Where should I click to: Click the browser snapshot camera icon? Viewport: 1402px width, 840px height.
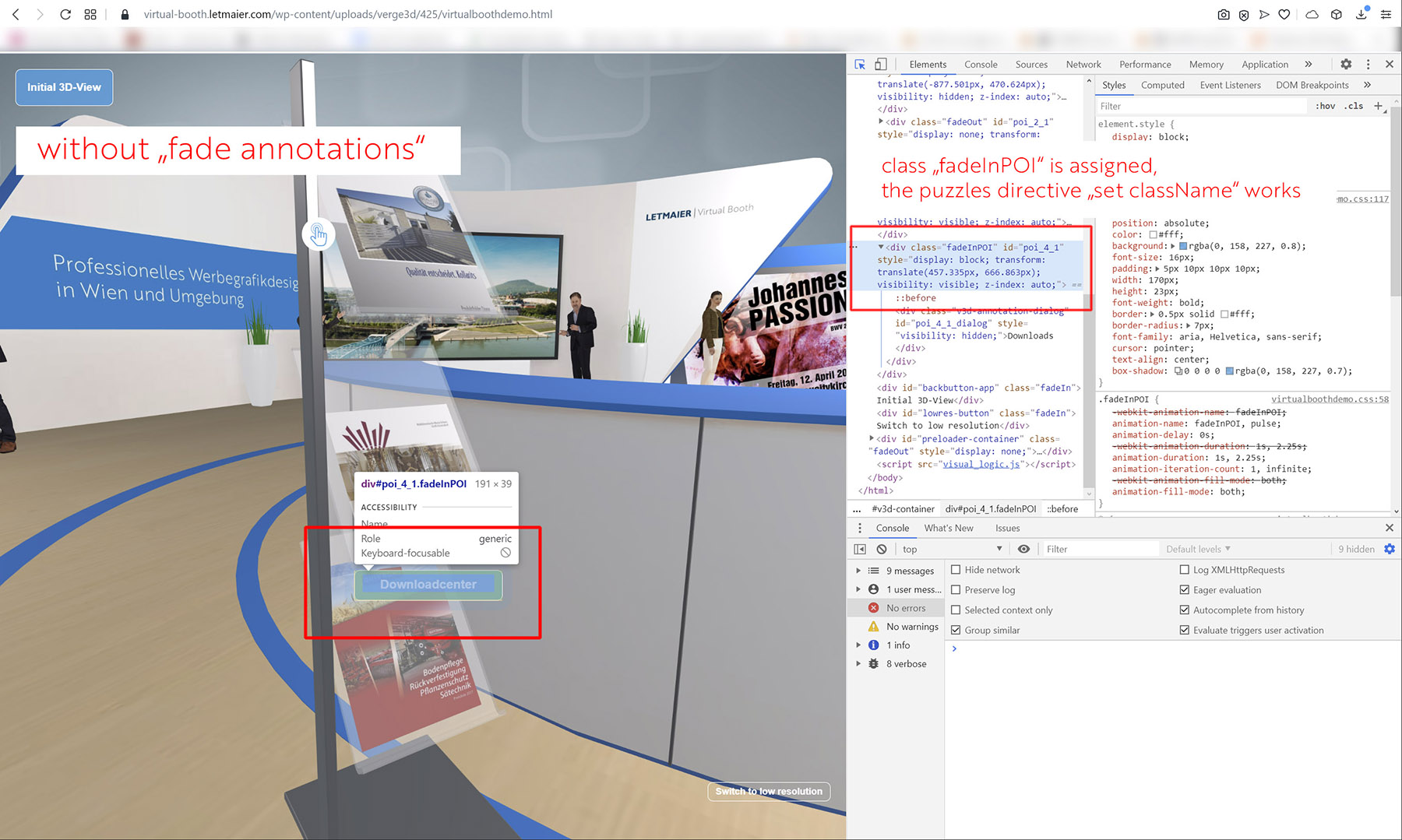pos(1224,14)
